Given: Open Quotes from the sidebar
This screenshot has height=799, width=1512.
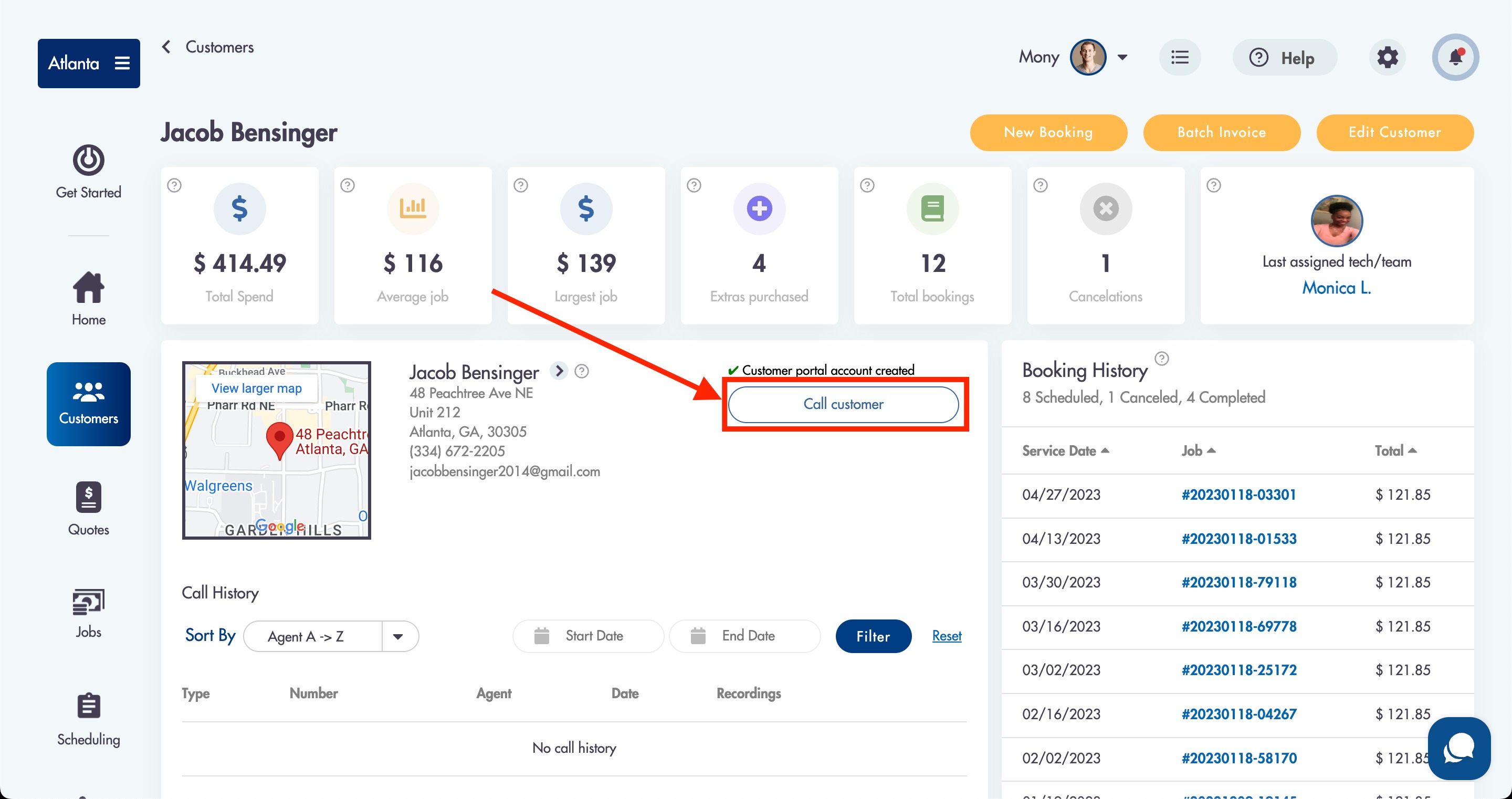Looking at the screenshot, I should 89,508.
